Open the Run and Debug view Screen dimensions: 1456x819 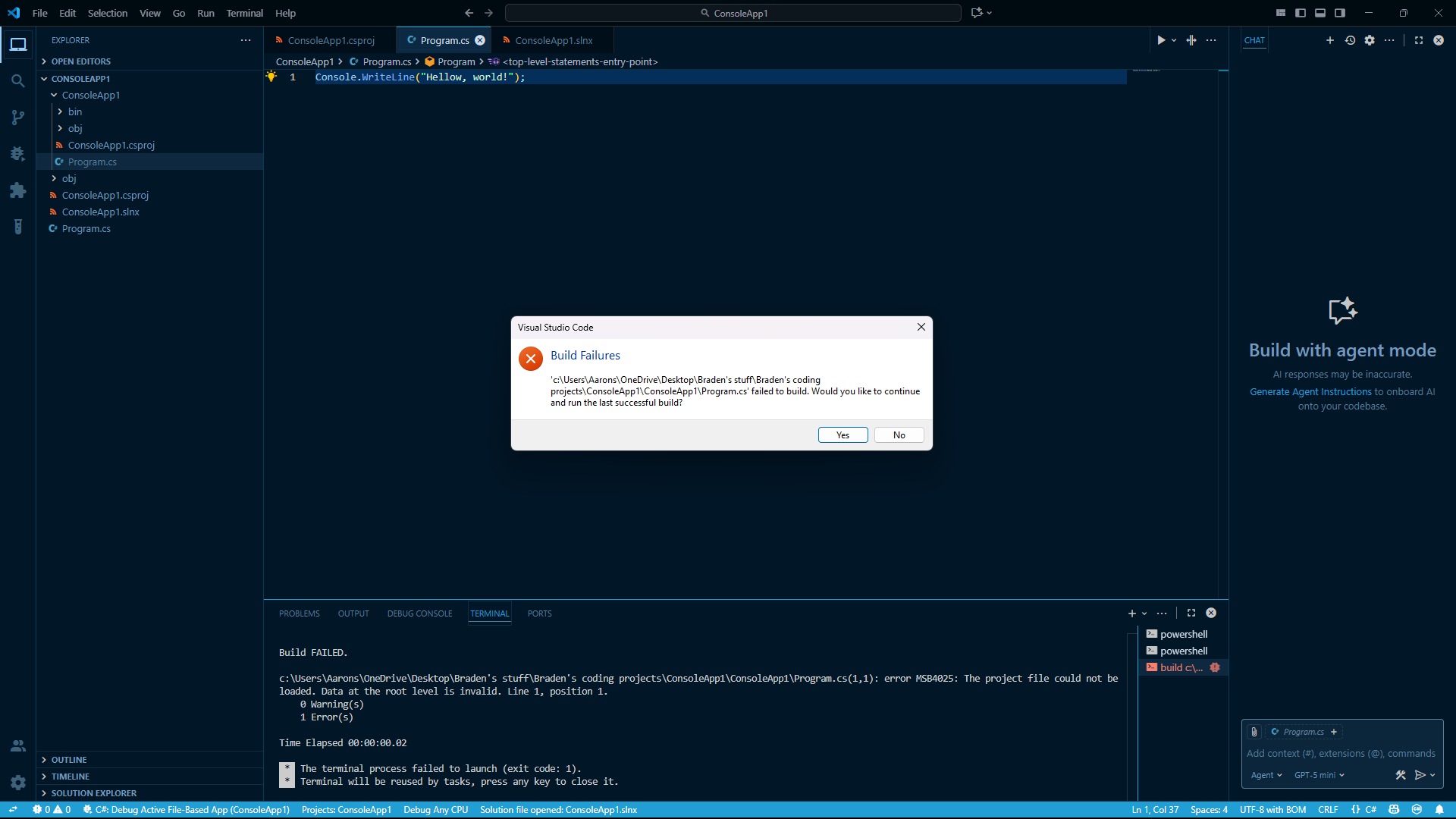(17, 154)
